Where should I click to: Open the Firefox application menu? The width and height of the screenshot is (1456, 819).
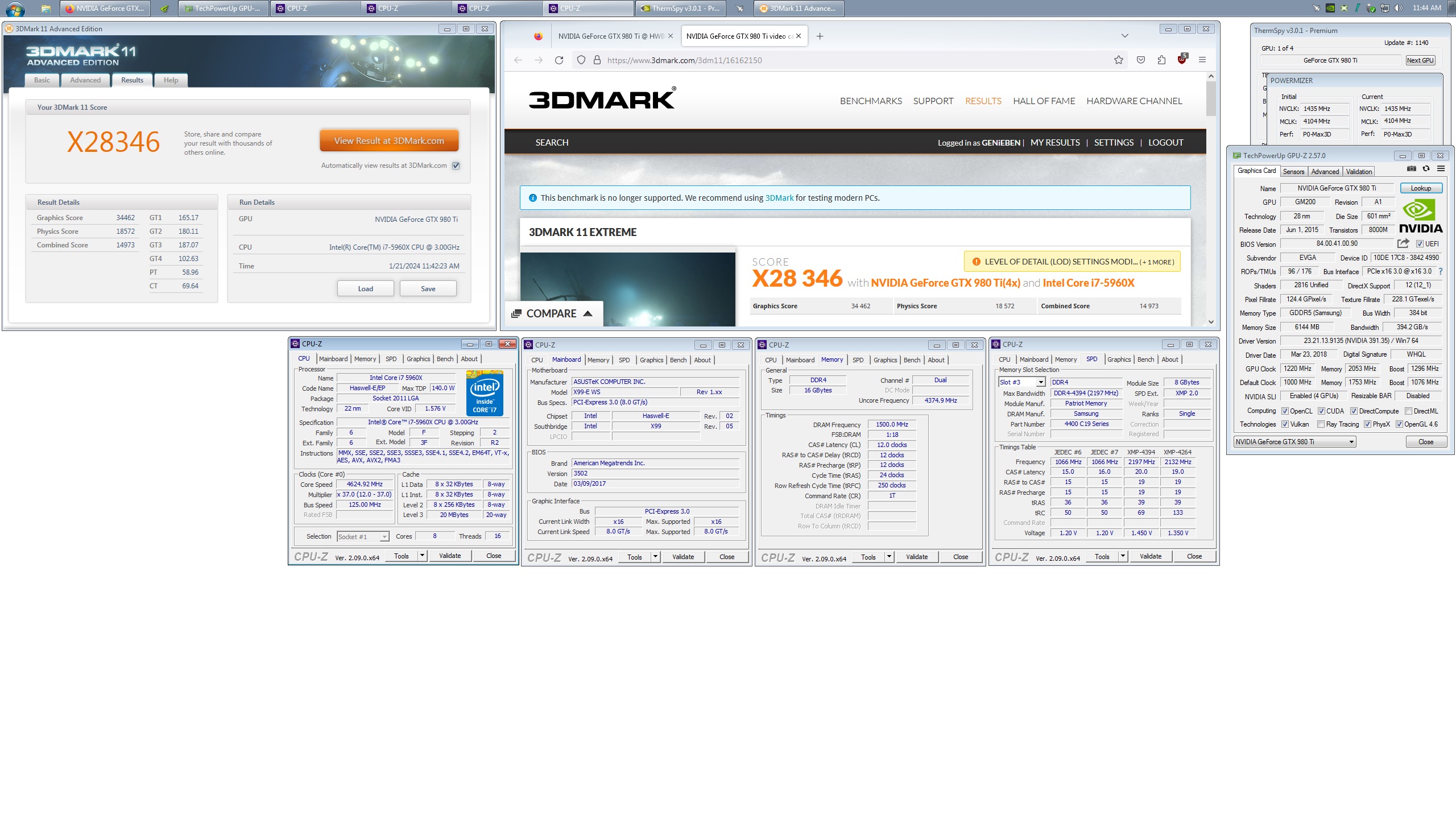[1202, 60]
